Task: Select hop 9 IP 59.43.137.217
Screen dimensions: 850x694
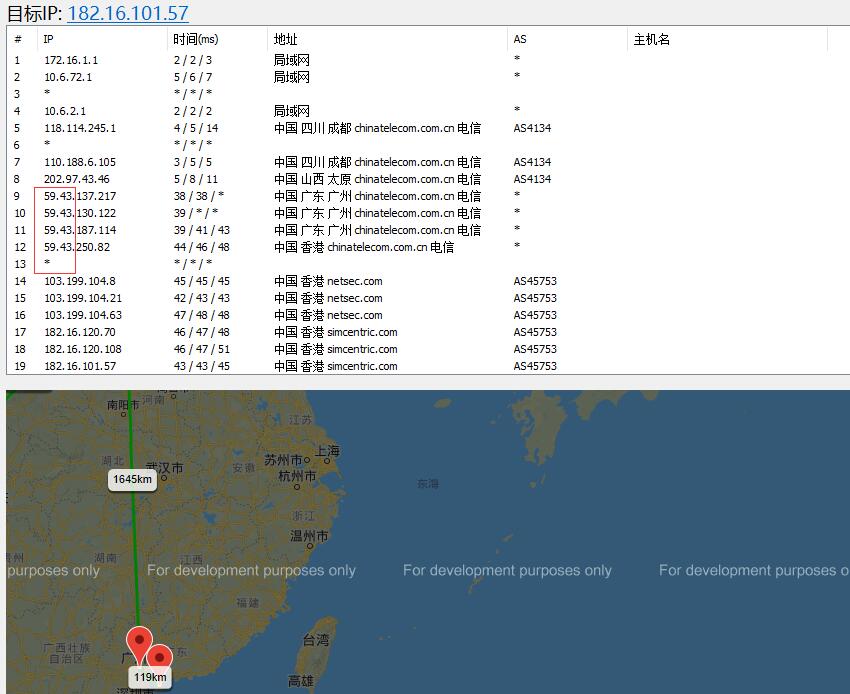Action: [80, 196]
